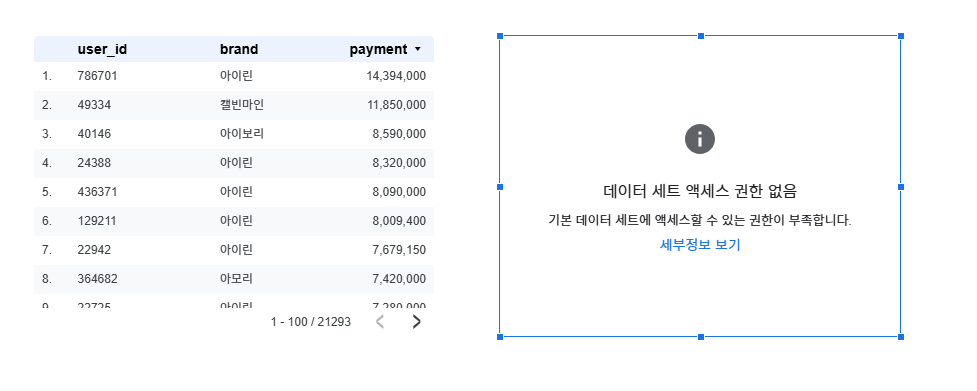Click brand cell 아이보리
Screen dimensions: 977x391
click(242, 134)
